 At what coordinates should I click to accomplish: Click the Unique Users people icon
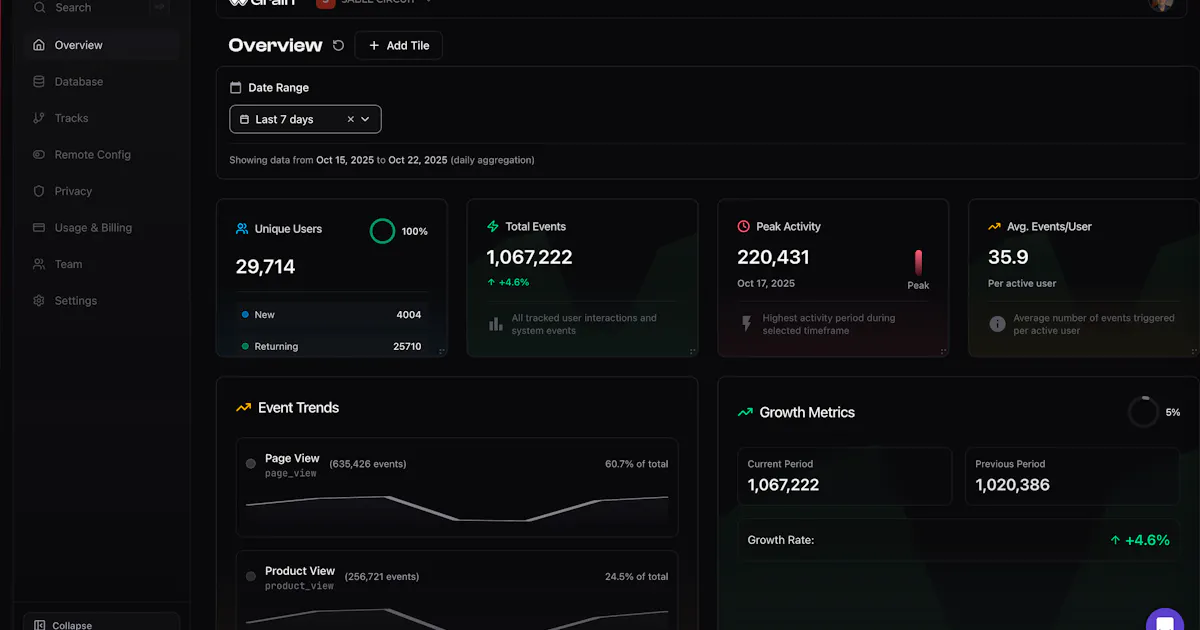(242, 229)
